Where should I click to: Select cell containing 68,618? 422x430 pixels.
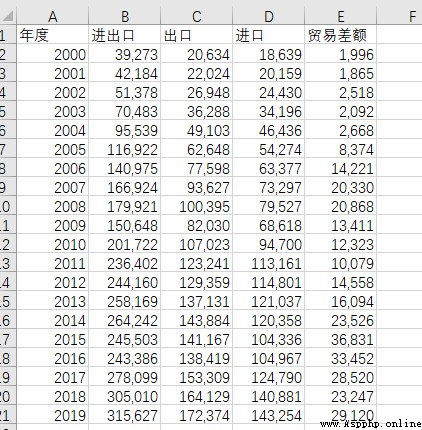pos(269,225)
